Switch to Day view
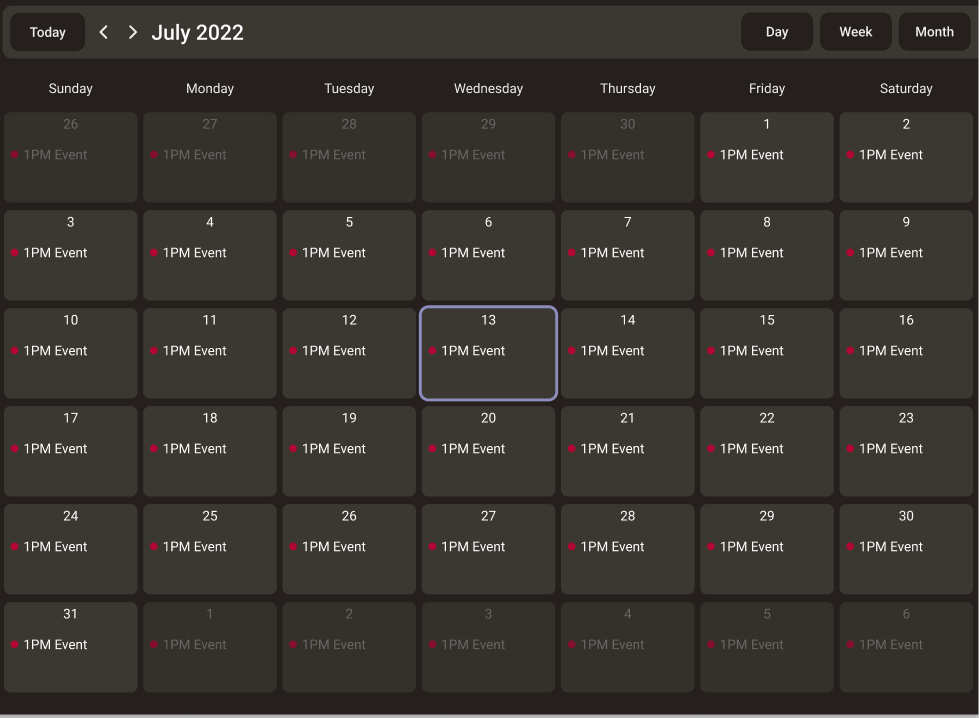Image resolution: width=979 pixels, height=718 pixels. [777, 32]
